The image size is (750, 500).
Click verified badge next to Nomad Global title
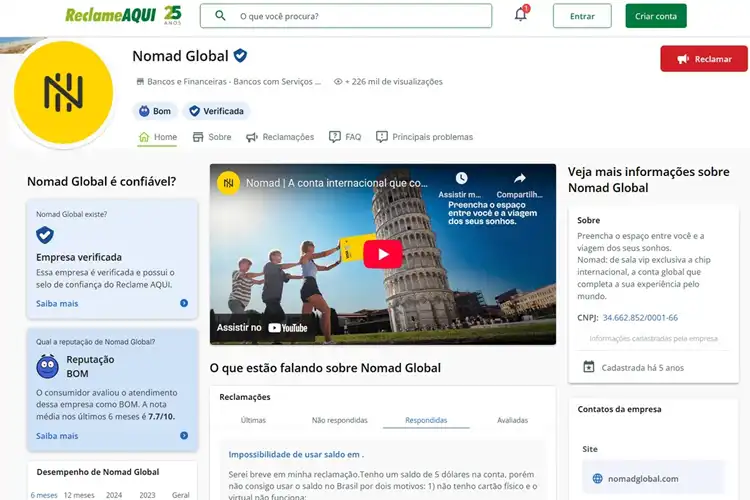tap(240, 56)
